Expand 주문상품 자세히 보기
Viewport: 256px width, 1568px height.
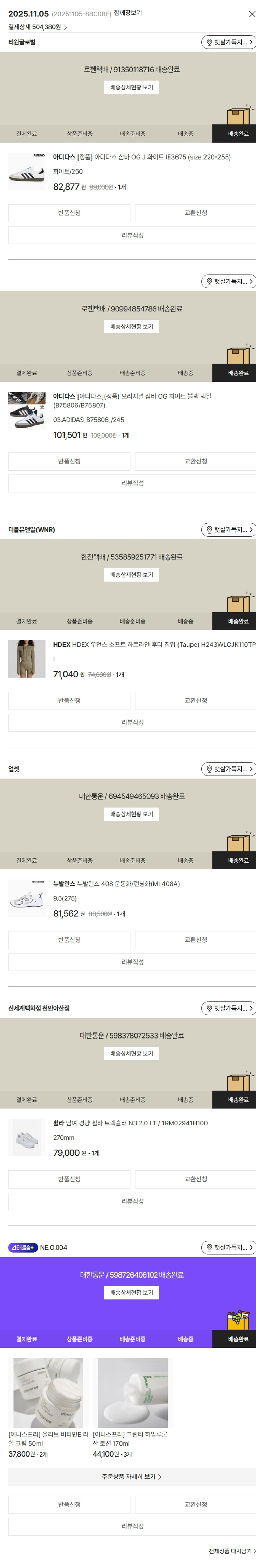coord(132,1477)
